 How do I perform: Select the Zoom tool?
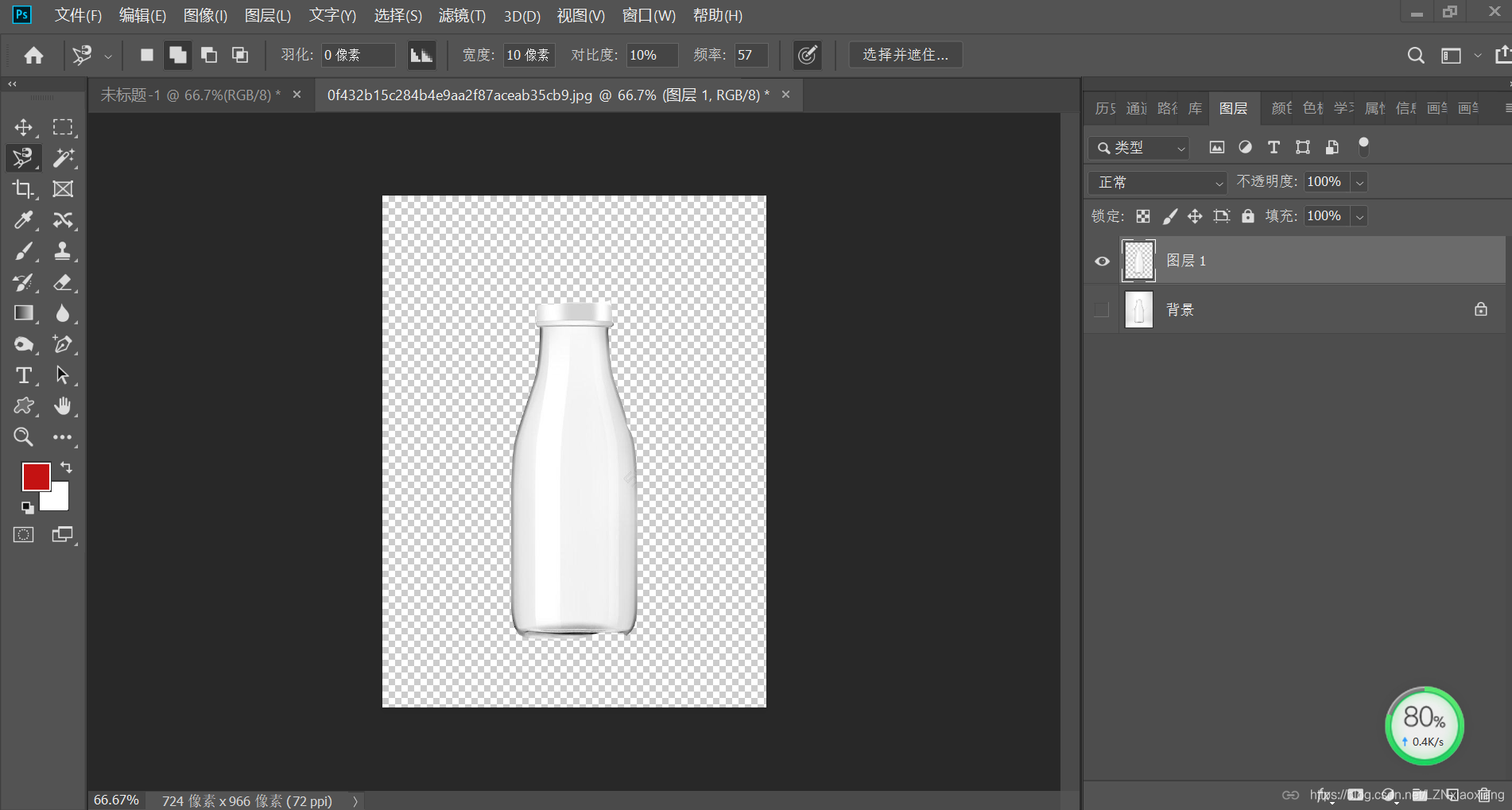pos(23,437)
